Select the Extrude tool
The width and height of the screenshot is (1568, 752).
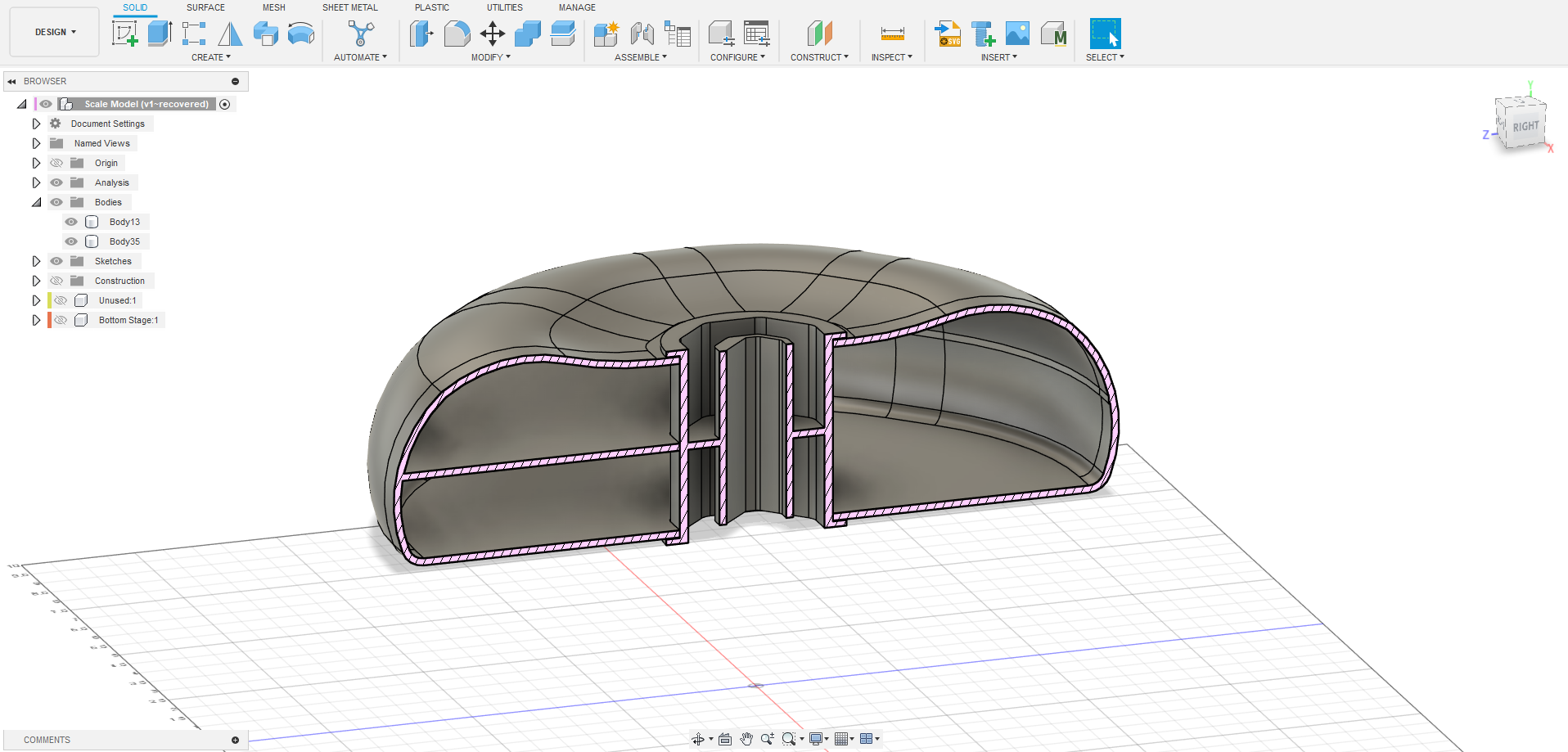160,34
